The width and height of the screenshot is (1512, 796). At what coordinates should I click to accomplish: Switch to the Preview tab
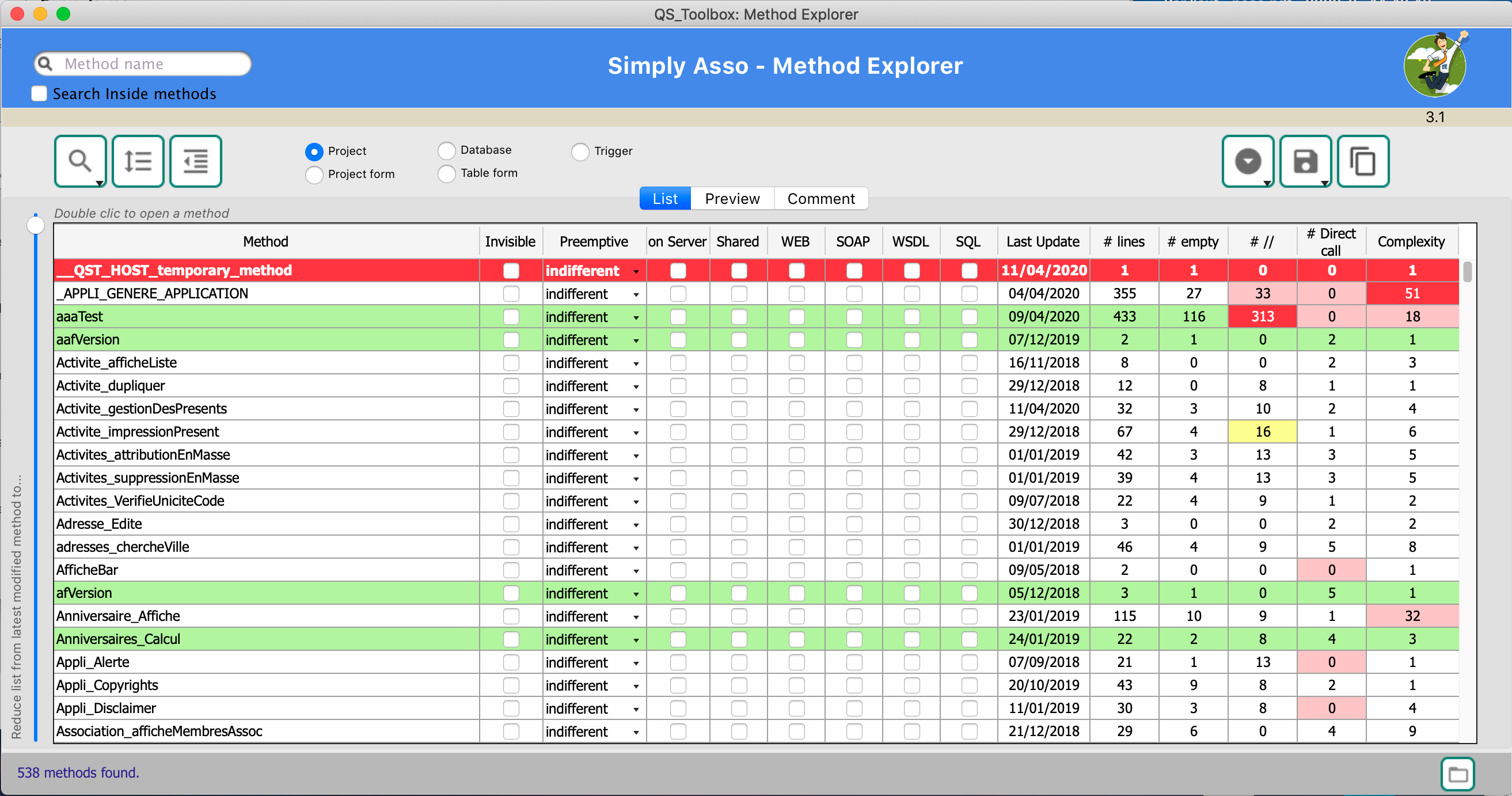tap(732, 198)
